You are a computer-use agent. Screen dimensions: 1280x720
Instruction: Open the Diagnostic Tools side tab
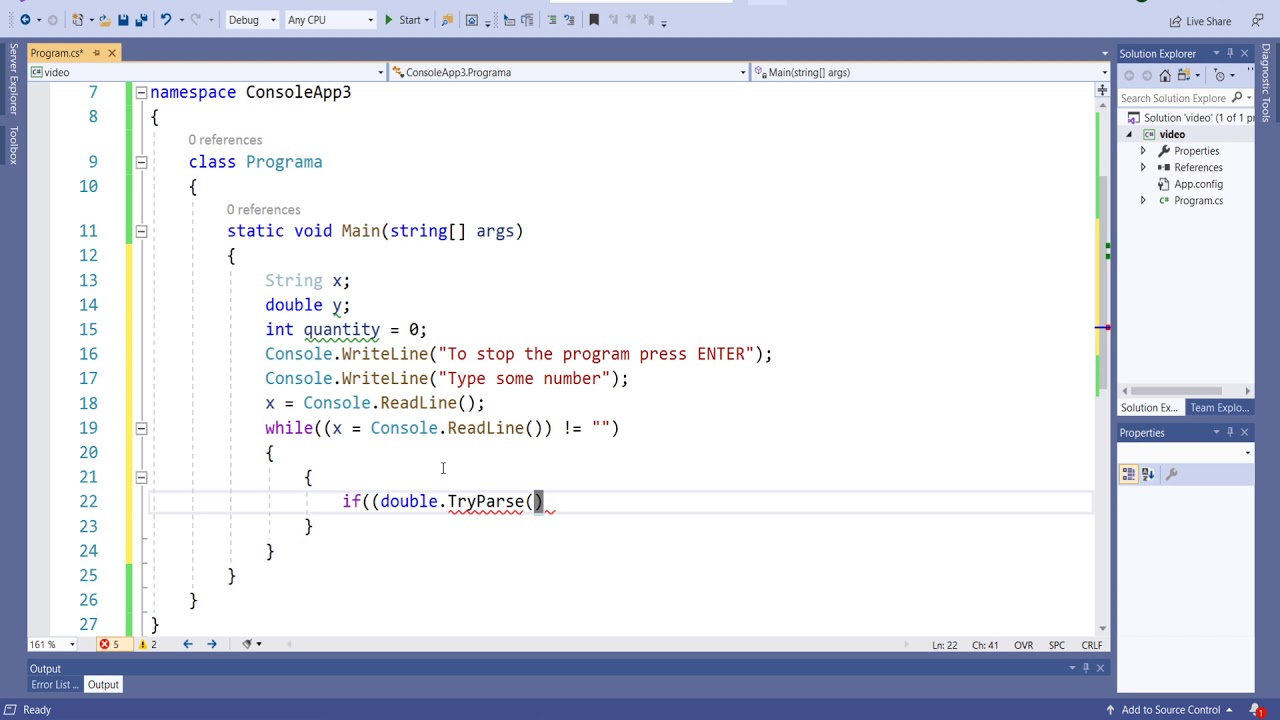pyautogui.click(x=1266, y=83)
